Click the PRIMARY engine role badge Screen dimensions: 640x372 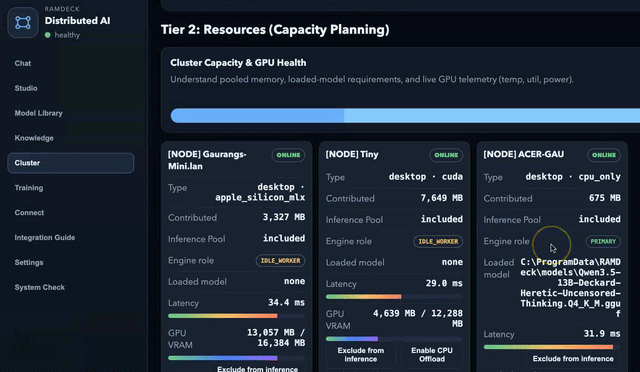click(x=603, y=241)
